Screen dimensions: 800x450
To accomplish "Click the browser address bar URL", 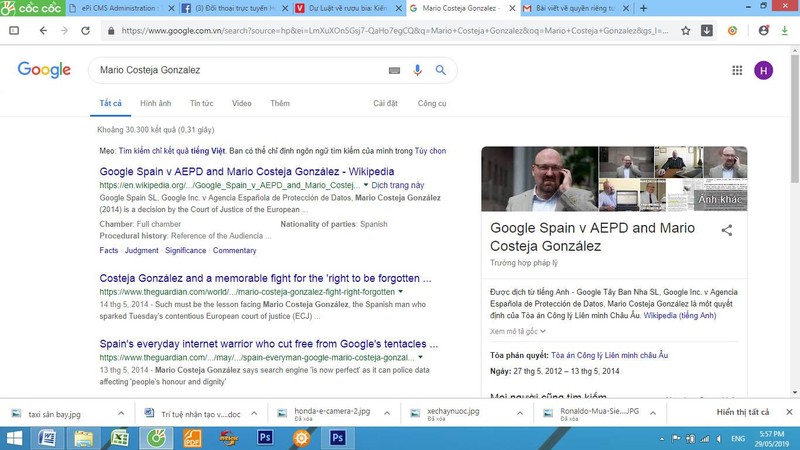I will [x=395, y=31].
